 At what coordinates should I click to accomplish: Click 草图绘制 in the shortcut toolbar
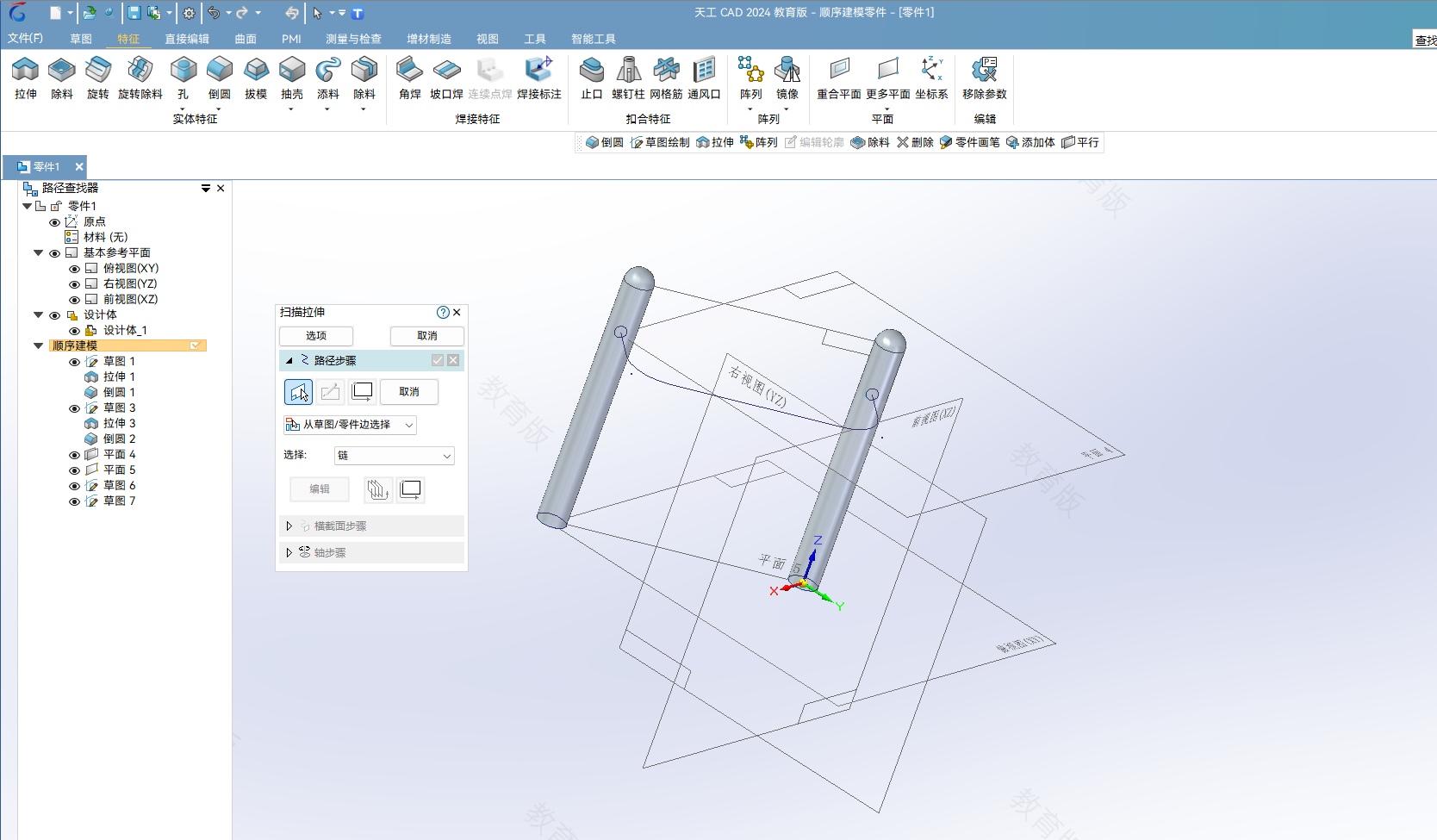coord(660,142)
